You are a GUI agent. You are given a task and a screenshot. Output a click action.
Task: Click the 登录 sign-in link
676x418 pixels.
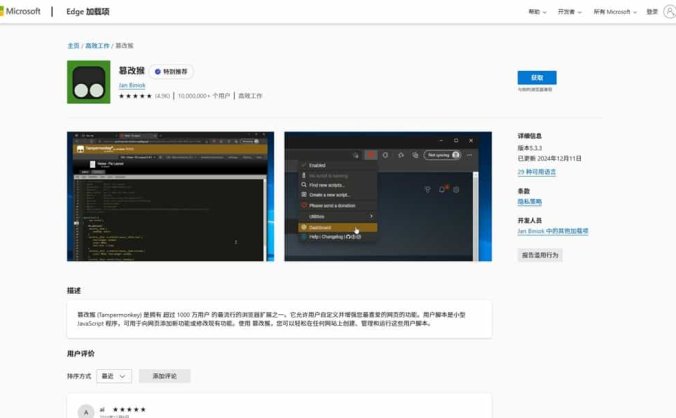tap(652, 12)
